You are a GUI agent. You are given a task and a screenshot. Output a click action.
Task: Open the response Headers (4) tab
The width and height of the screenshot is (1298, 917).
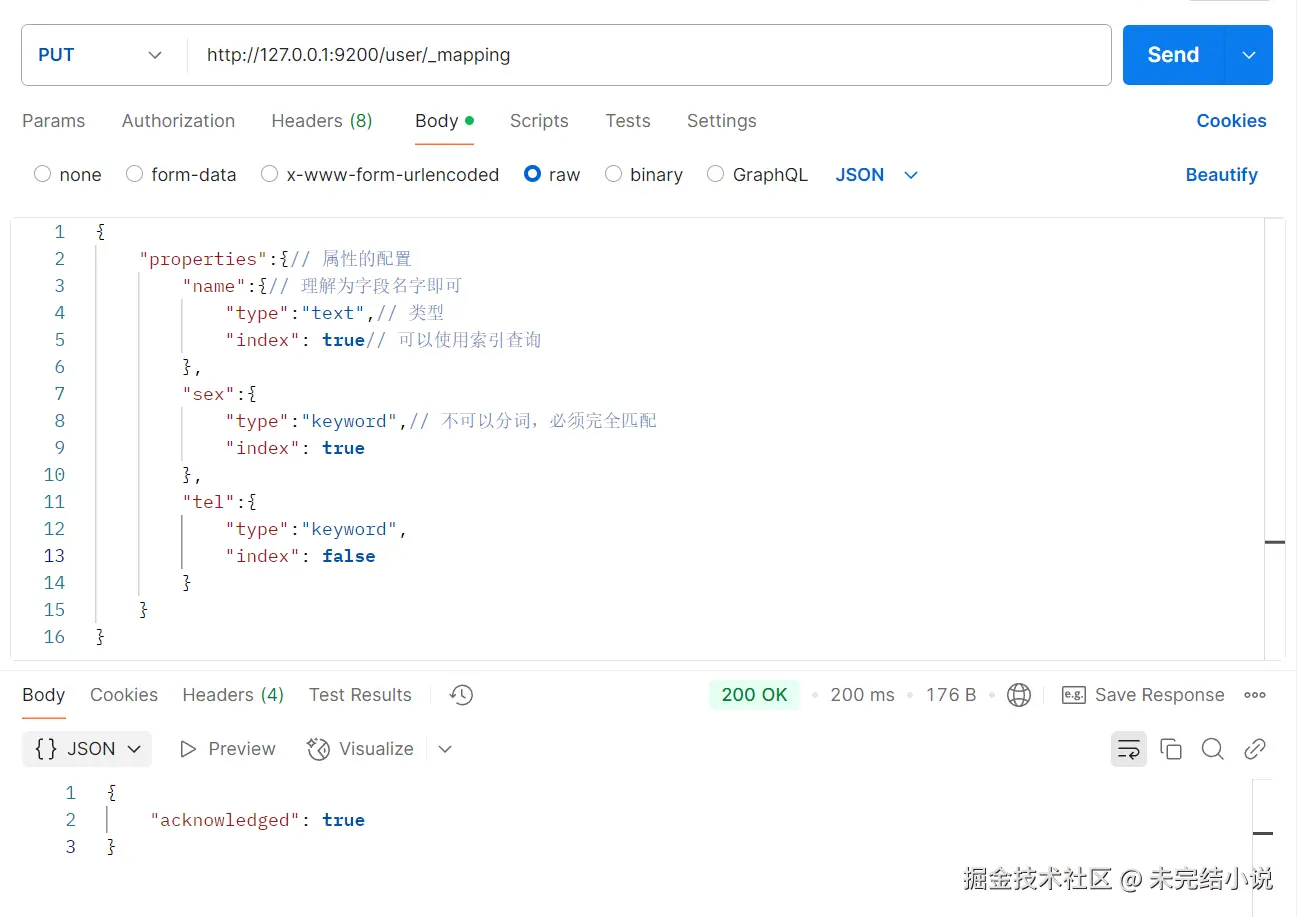tap(233, 695)
